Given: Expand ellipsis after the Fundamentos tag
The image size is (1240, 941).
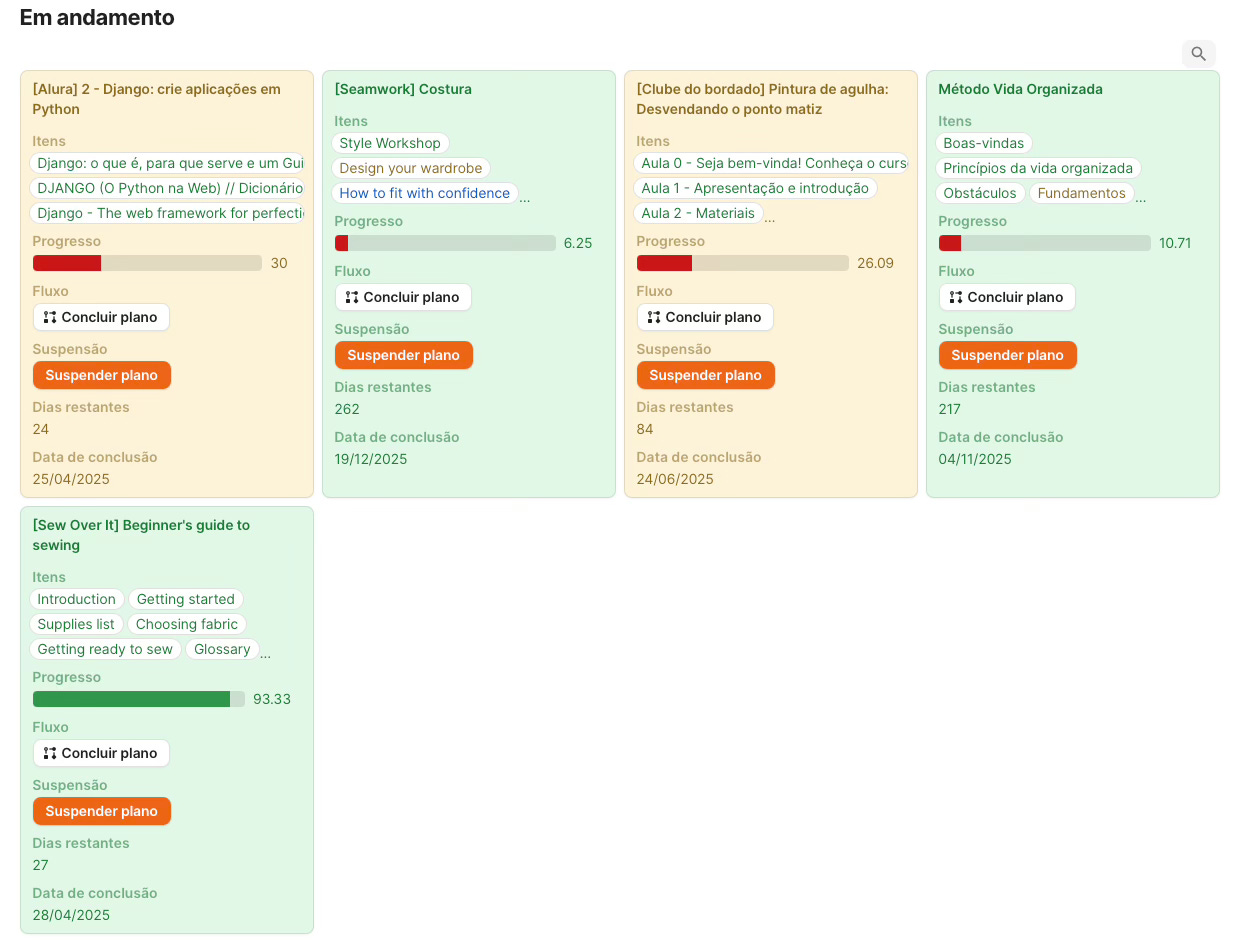Looking at the screenshot, I should pos(1141,198).
